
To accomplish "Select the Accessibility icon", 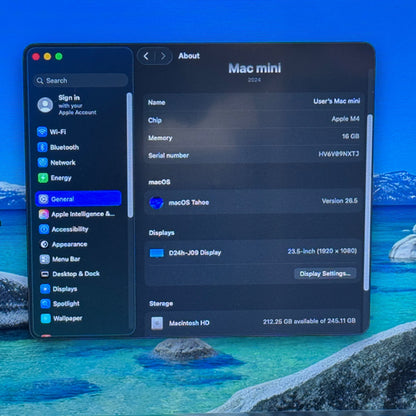I will tap(44, 229).
